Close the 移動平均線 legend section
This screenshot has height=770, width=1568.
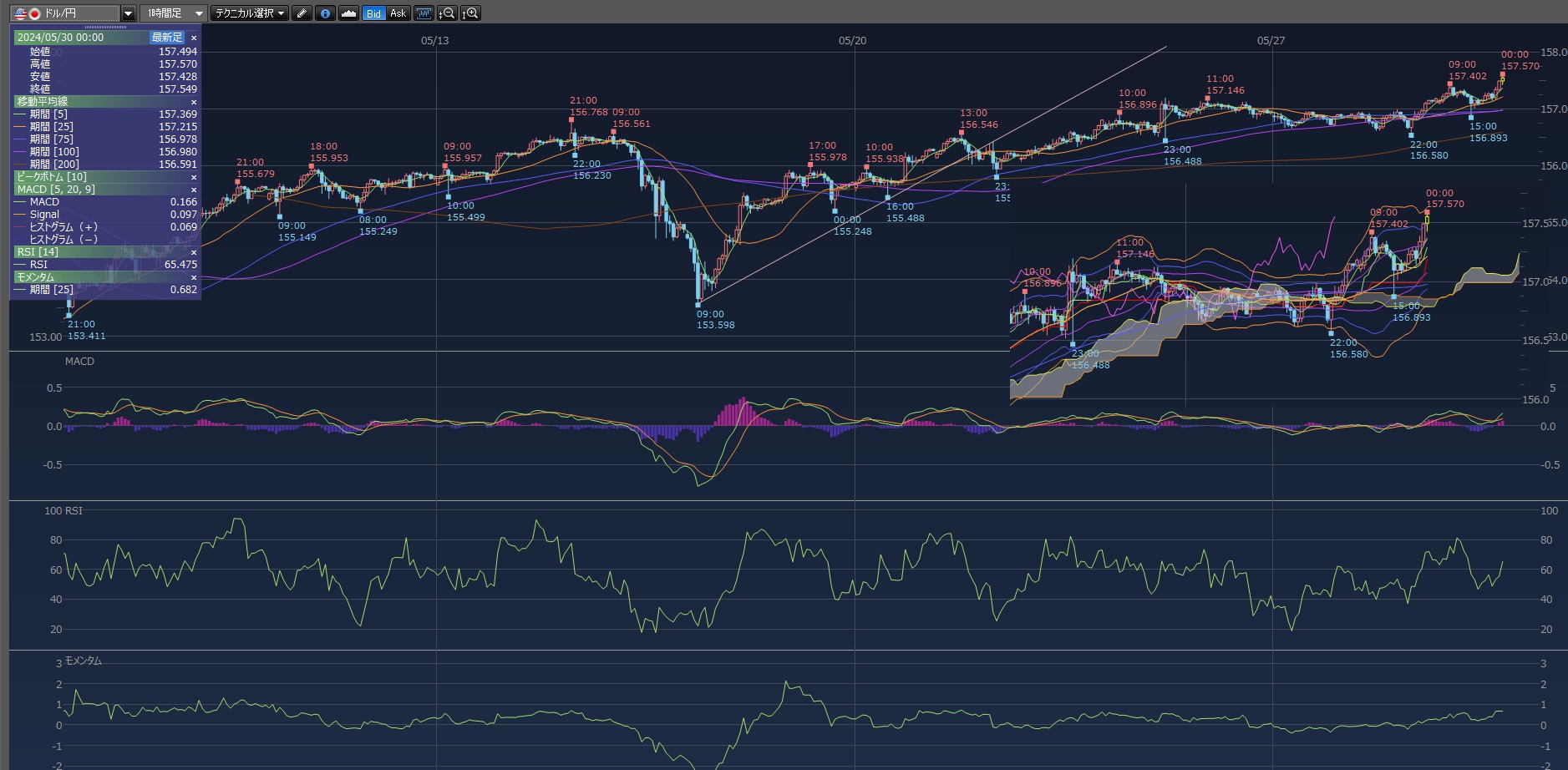(x=194, y=102)
